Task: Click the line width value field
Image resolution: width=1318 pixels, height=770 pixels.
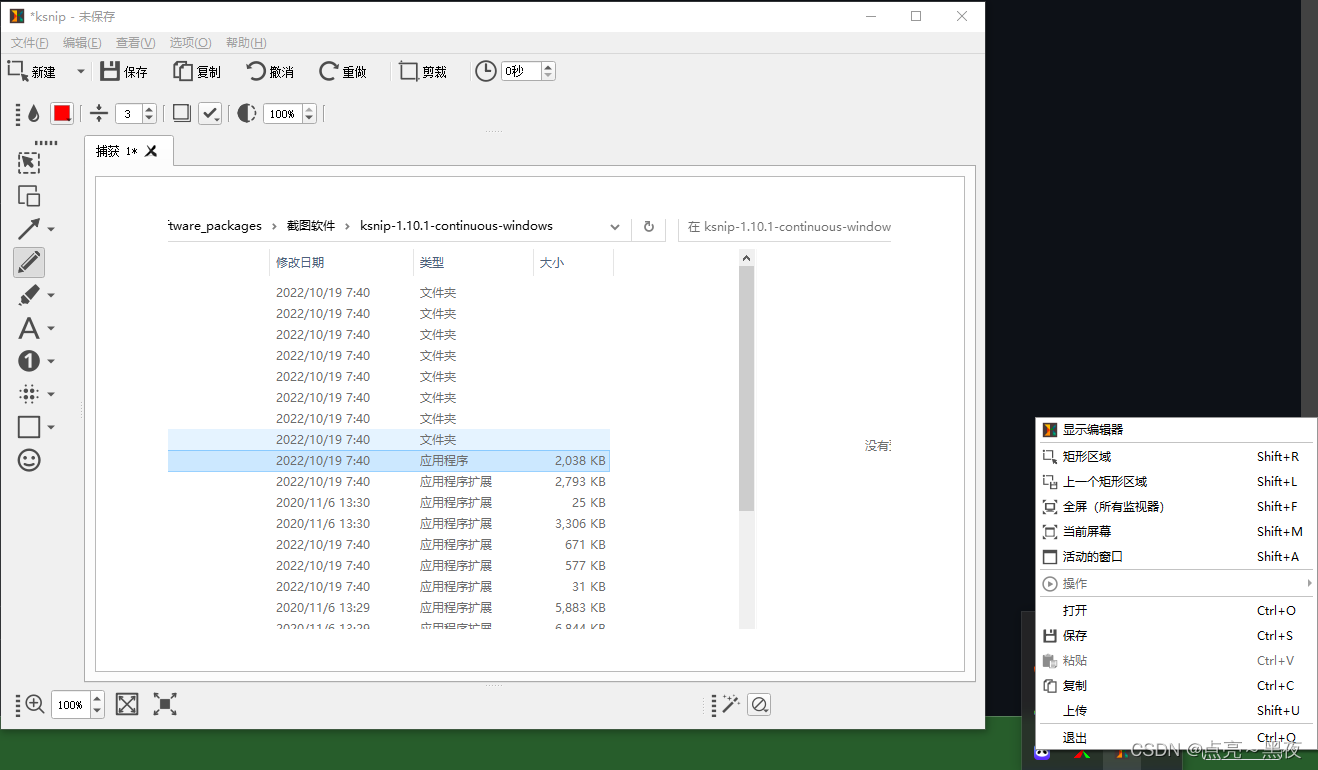Action: click(129, 114)
